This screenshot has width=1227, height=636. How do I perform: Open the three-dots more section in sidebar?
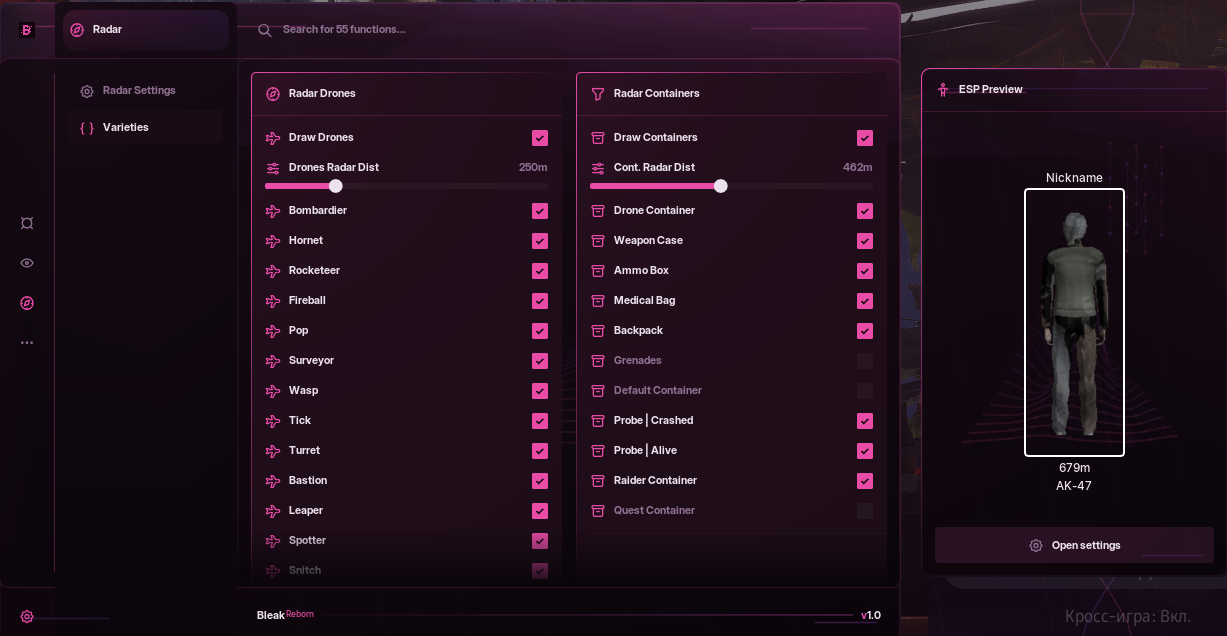click(x=27, y=342)
